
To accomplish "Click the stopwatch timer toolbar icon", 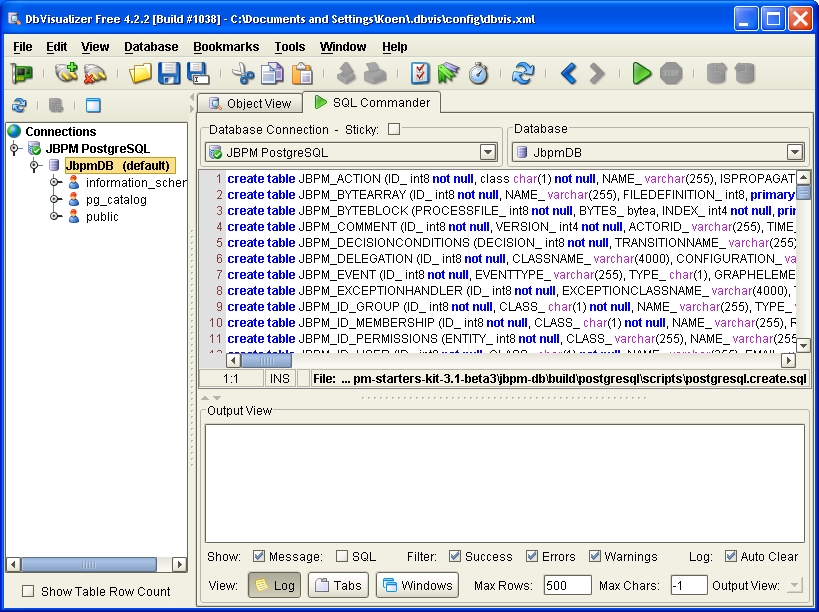I will pos(477,72).
